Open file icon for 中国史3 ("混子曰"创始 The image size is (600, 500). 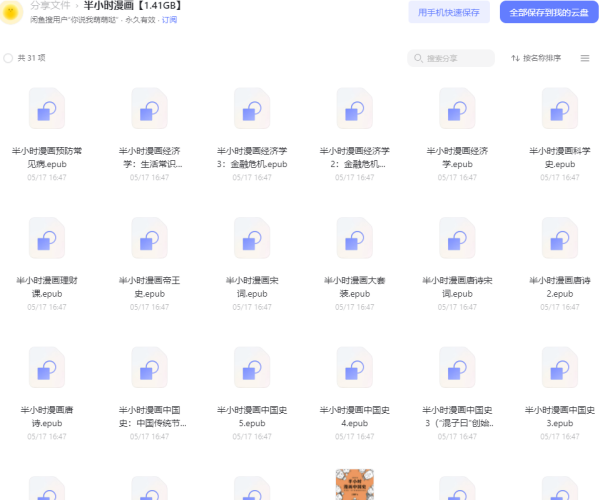pyautogui.click(x=457, y=367)
